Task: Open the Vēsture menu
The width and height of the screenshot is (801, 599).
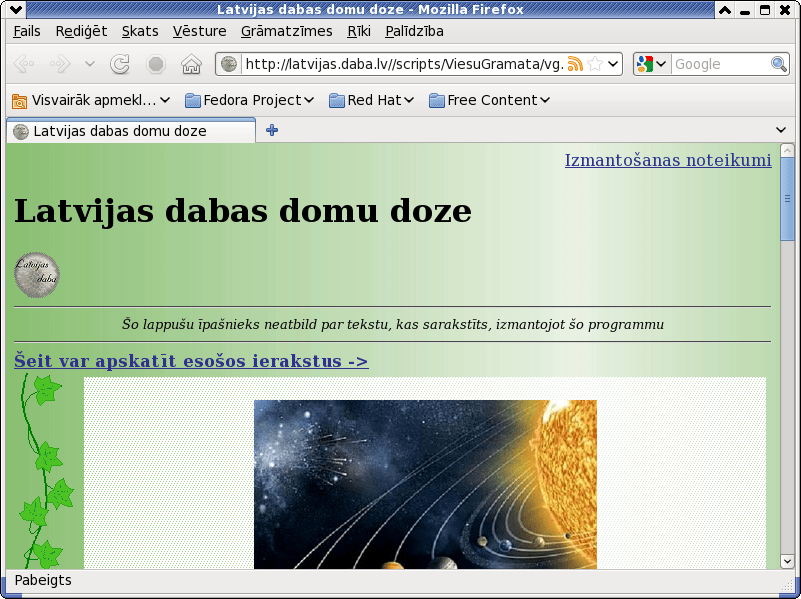Action: click(x=199, y=32)
